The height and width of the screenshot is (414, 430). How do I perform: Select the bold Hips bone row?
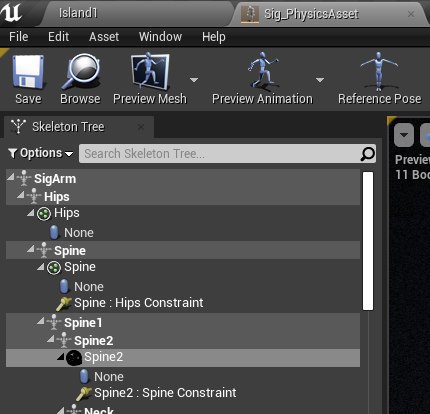click(x=183, y=196)
